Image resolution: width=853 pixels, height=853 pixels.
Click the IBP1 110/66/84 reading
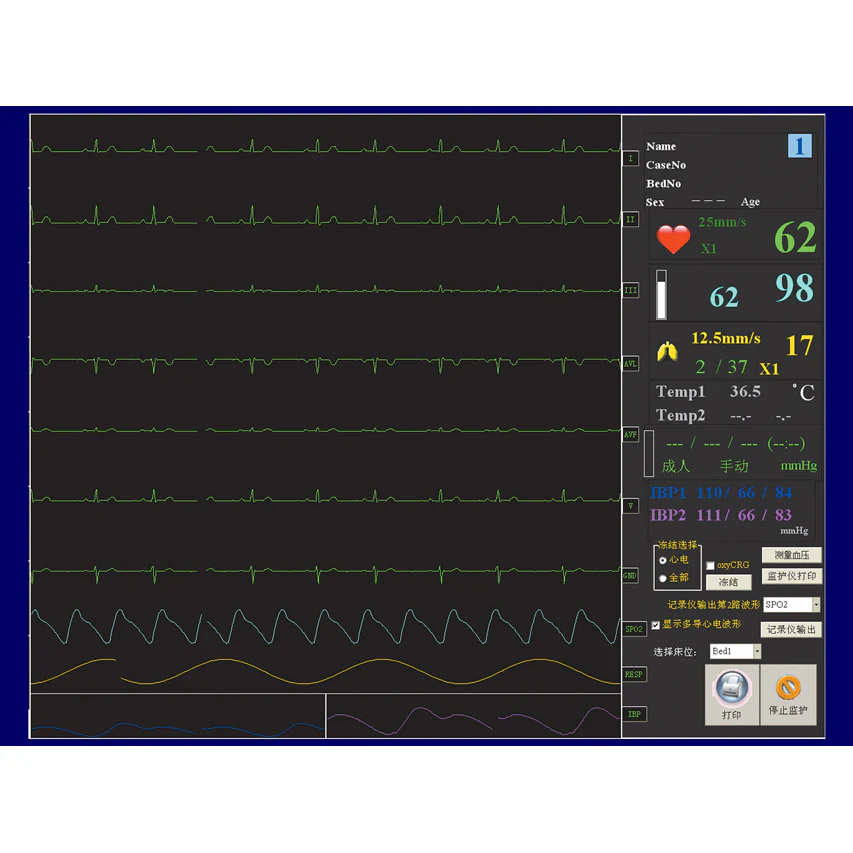tap(721, 493)
